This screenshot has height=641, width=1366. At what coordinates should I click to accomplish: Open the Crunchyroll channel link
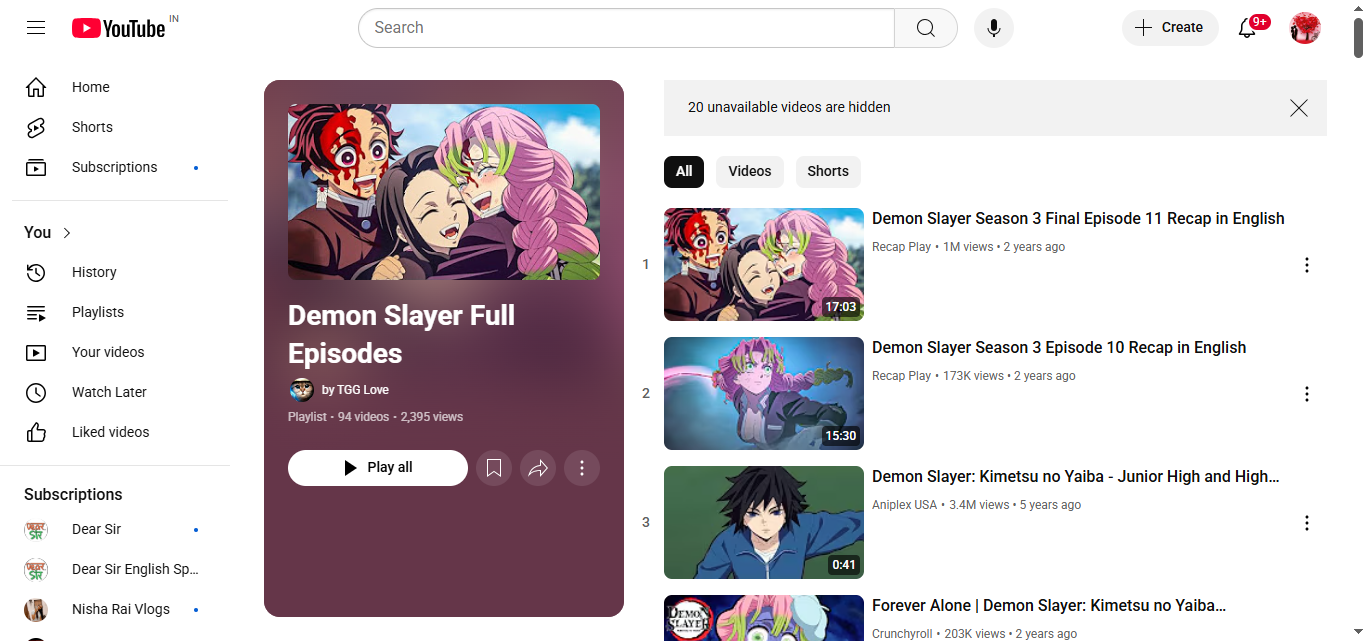(902, 634)
